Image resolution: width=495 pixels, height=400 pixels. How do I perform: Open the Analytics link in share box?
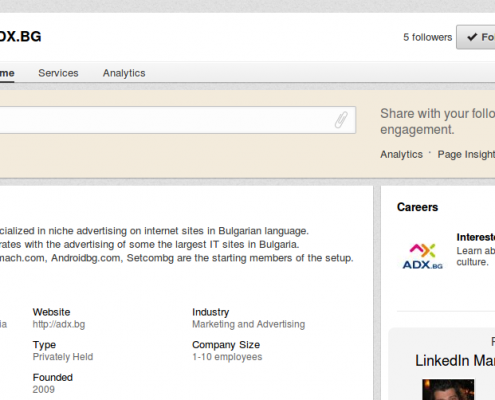click(401, 154)
